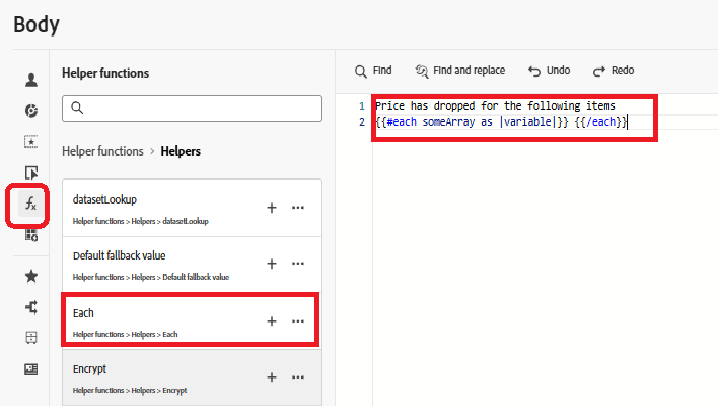Click the Find toolbar button
The height and width of the screenshot is (410, 725).
tap(373, 71)
